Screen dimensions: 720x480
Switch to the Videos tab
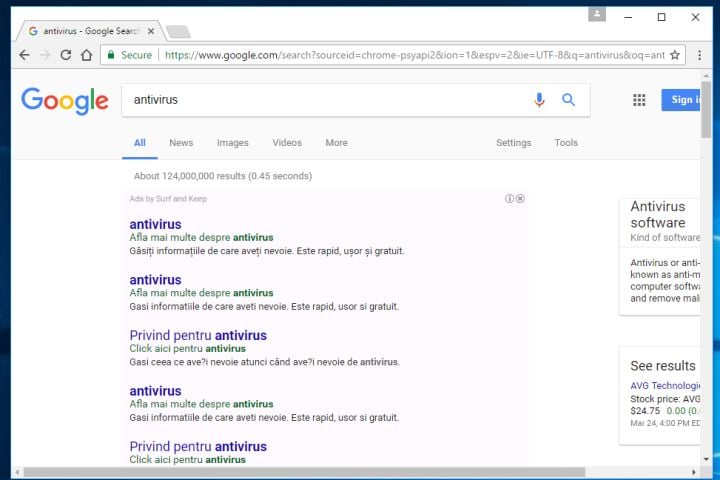pyautogui.click(x=287, y=143)
